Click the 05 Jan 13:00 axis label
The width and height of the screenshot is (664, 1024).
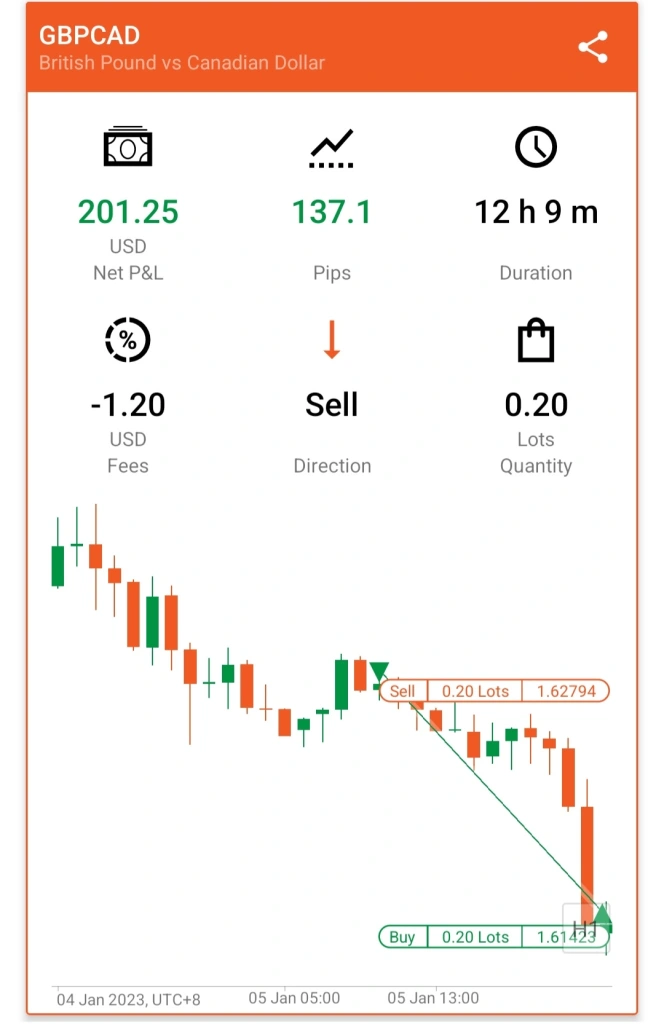433,998
